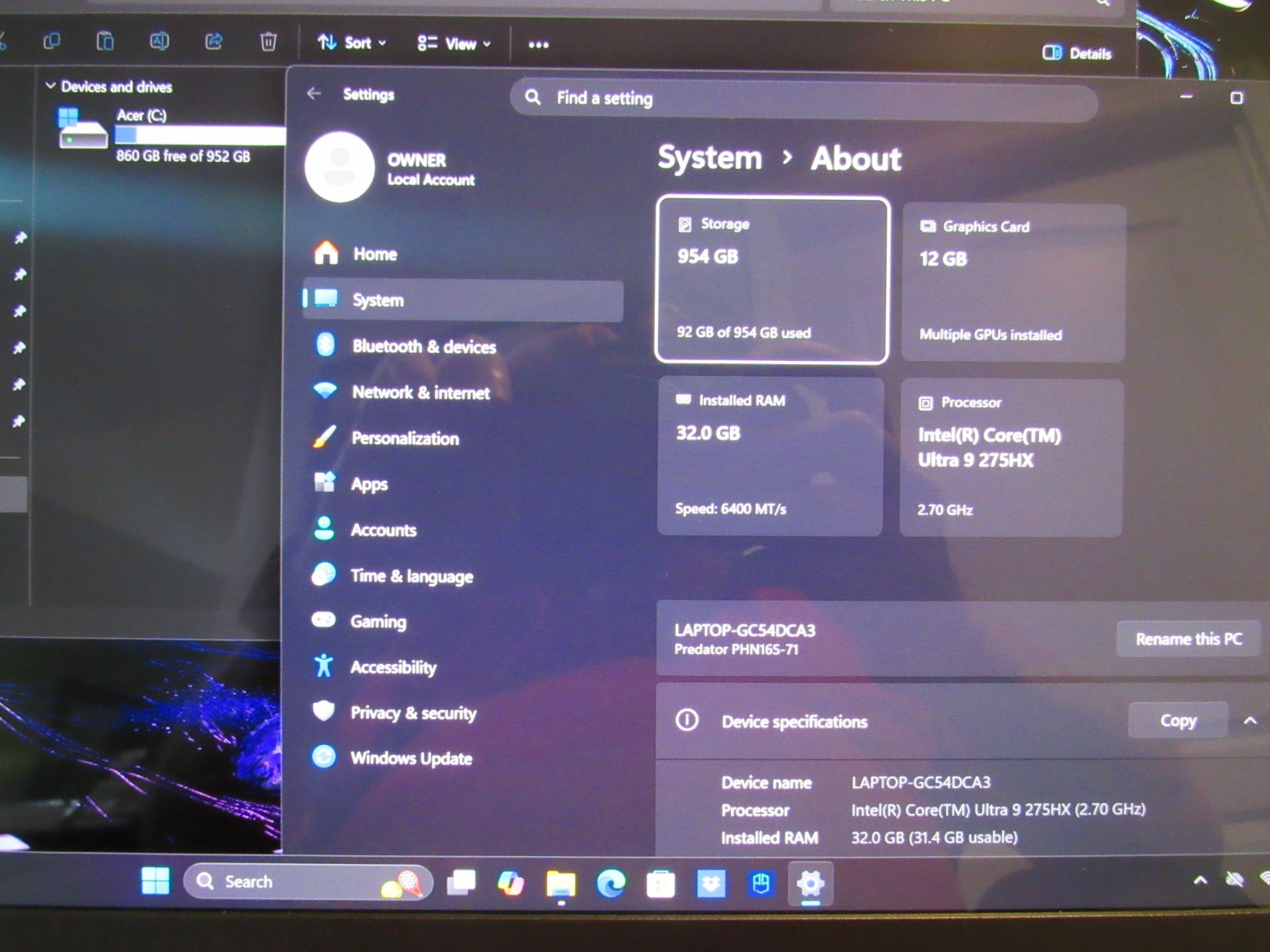The height and width of the screenshot is (952, 1270).
Task: Click the Copy button for device specifications
Action: 1178,720
